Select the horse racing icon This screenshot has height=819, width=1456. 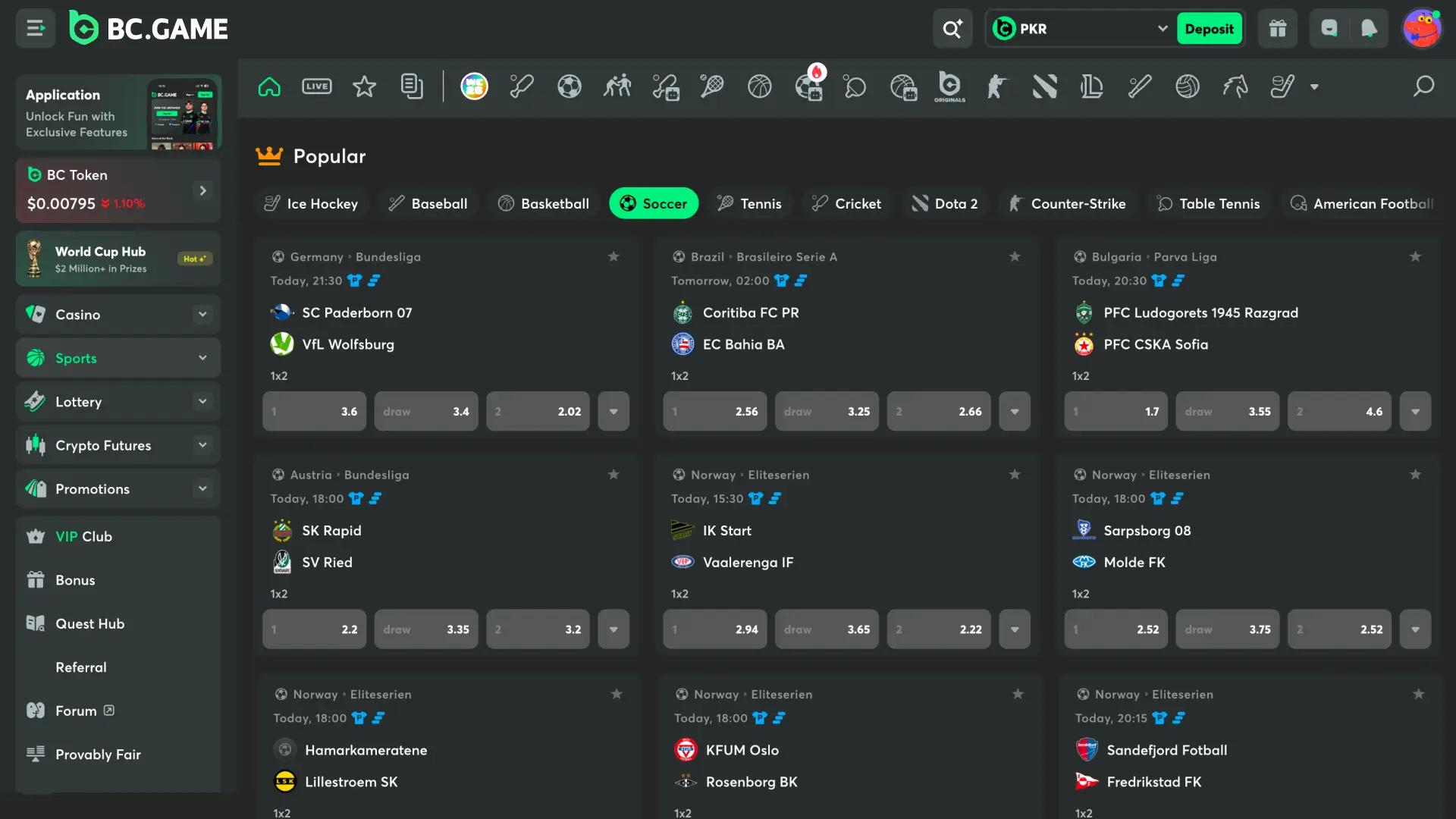[x=1235, y=86]
